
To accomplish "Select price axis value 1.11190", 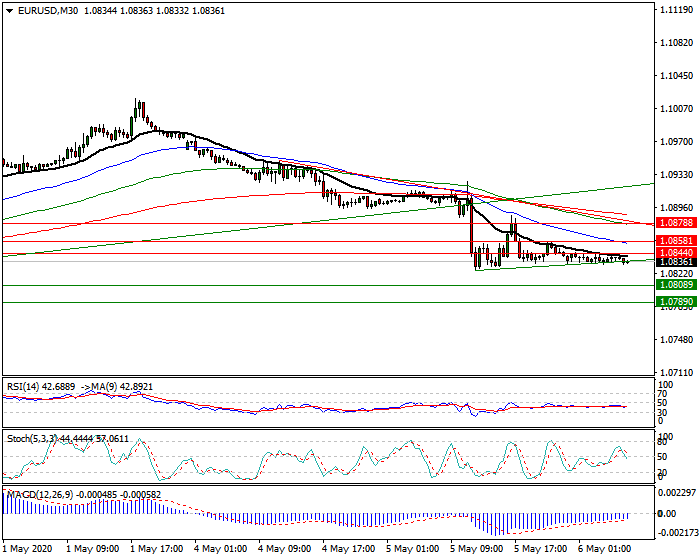I will pyautogui.click(x=677, y=10).
